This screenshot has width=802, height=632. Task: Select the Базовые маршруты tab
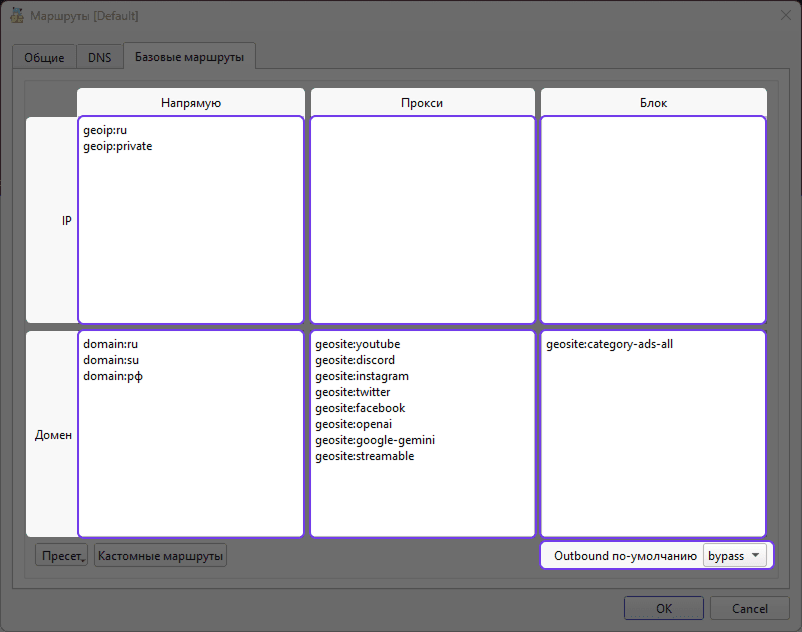(189, 56)
